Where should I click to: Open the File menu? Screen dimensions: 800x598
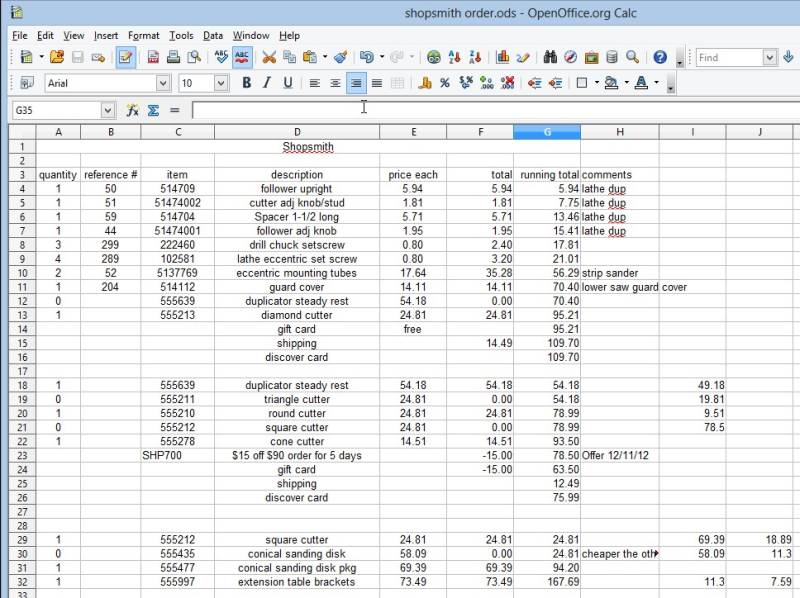click(x=19, y=36)
